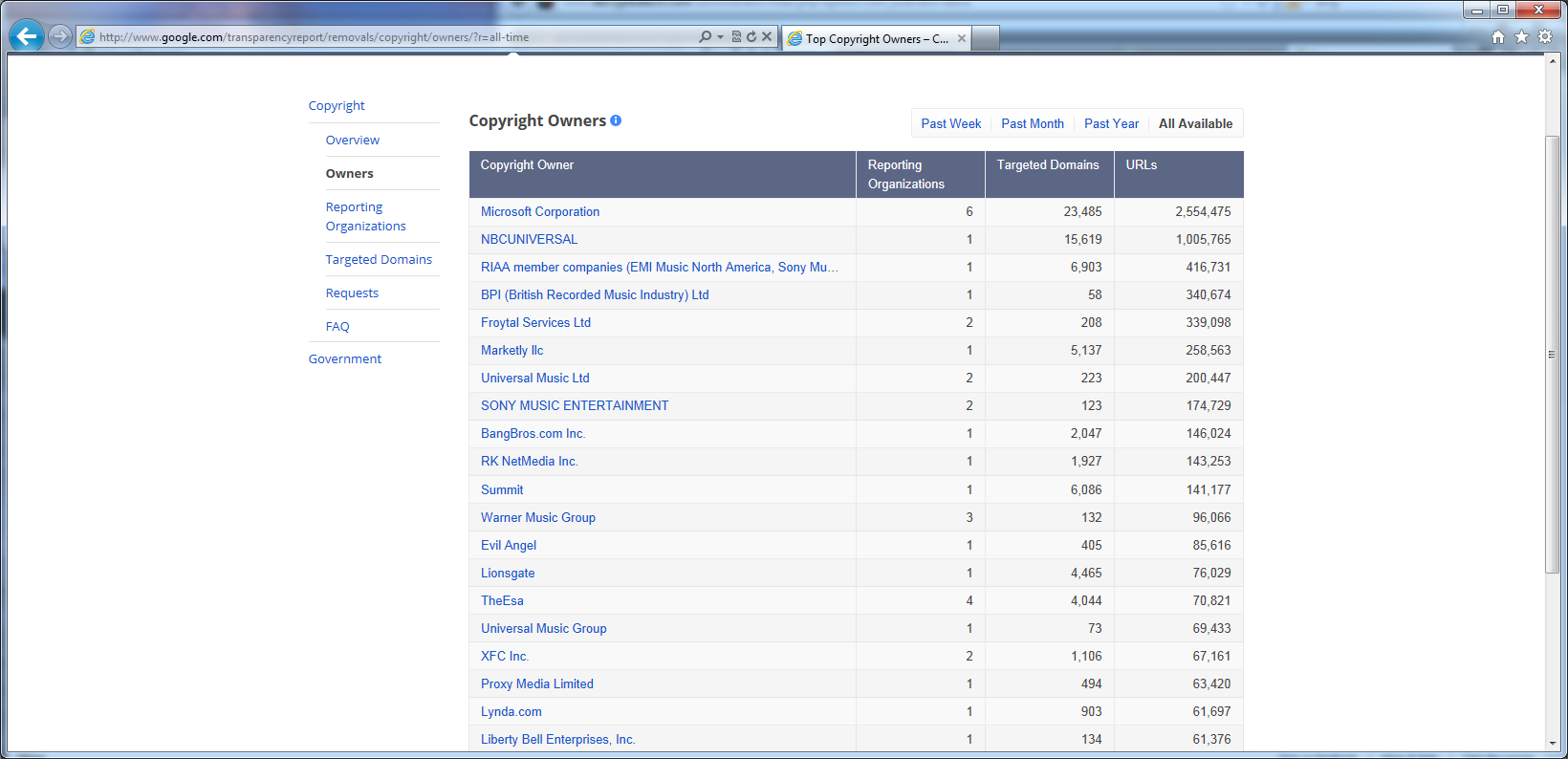Open the BangBros.com Inc. link

click(533, 433)
